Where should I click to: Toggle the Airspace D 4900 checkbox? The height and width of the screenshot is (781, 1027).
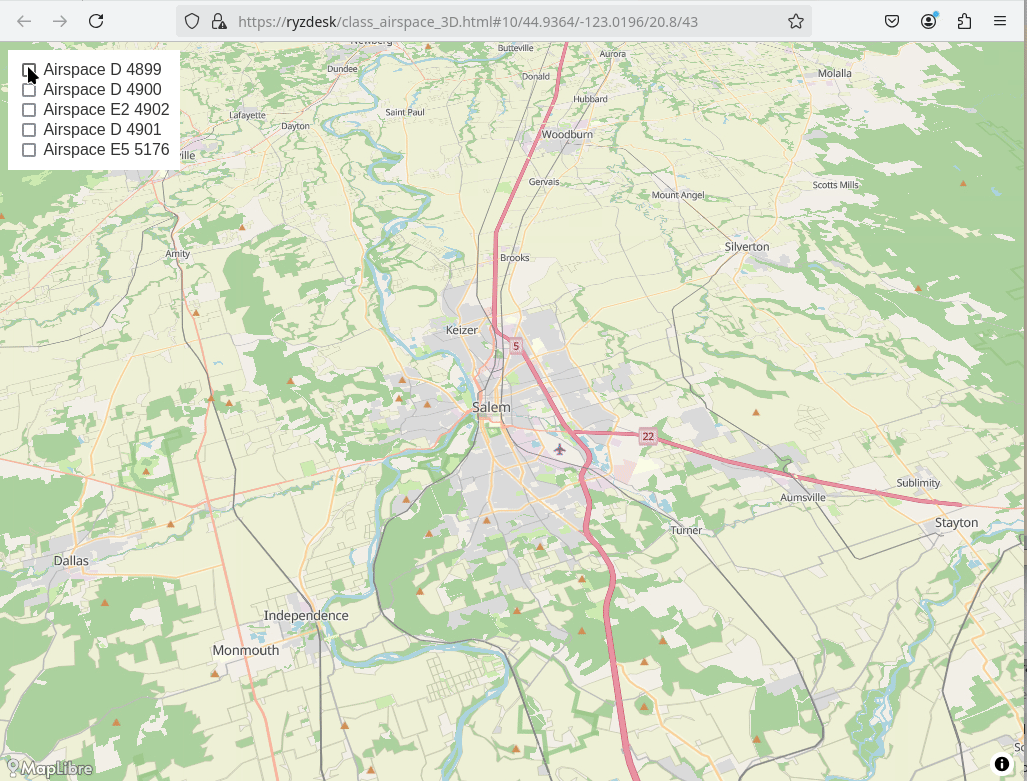point(29,90)
